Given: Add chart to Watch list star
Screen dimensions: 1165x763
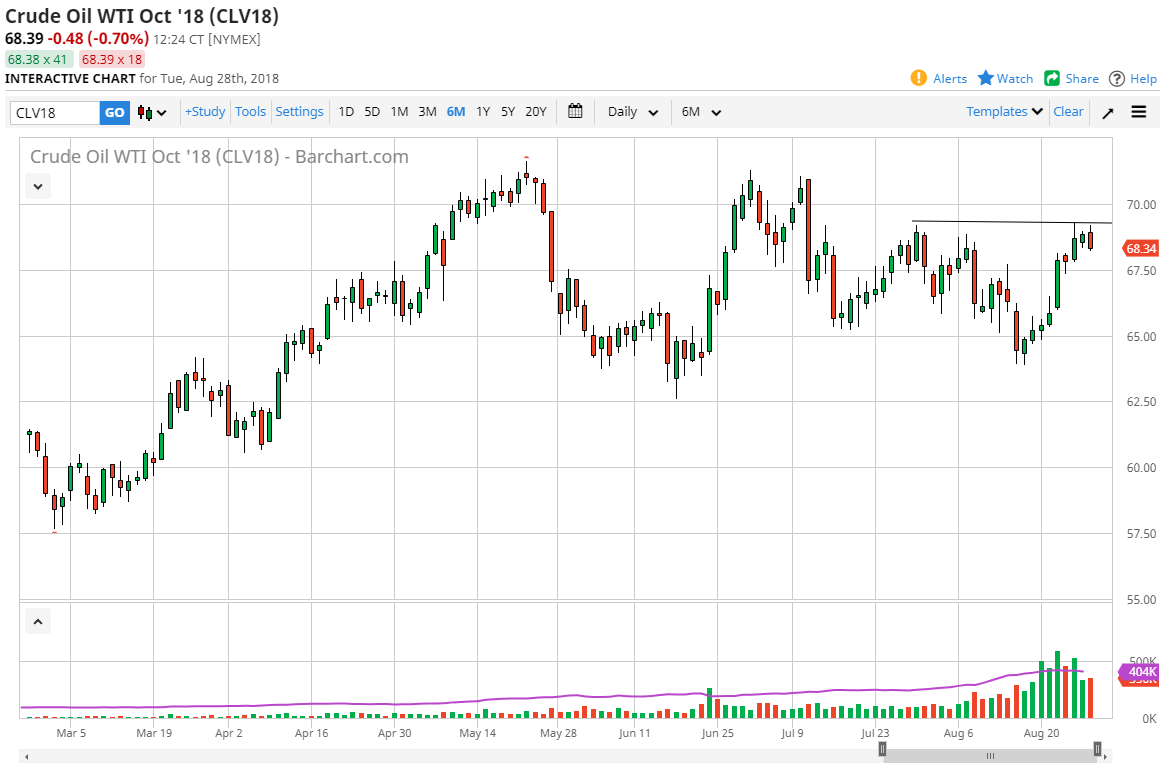Looking at the screenshot, I should coord(986,78).
